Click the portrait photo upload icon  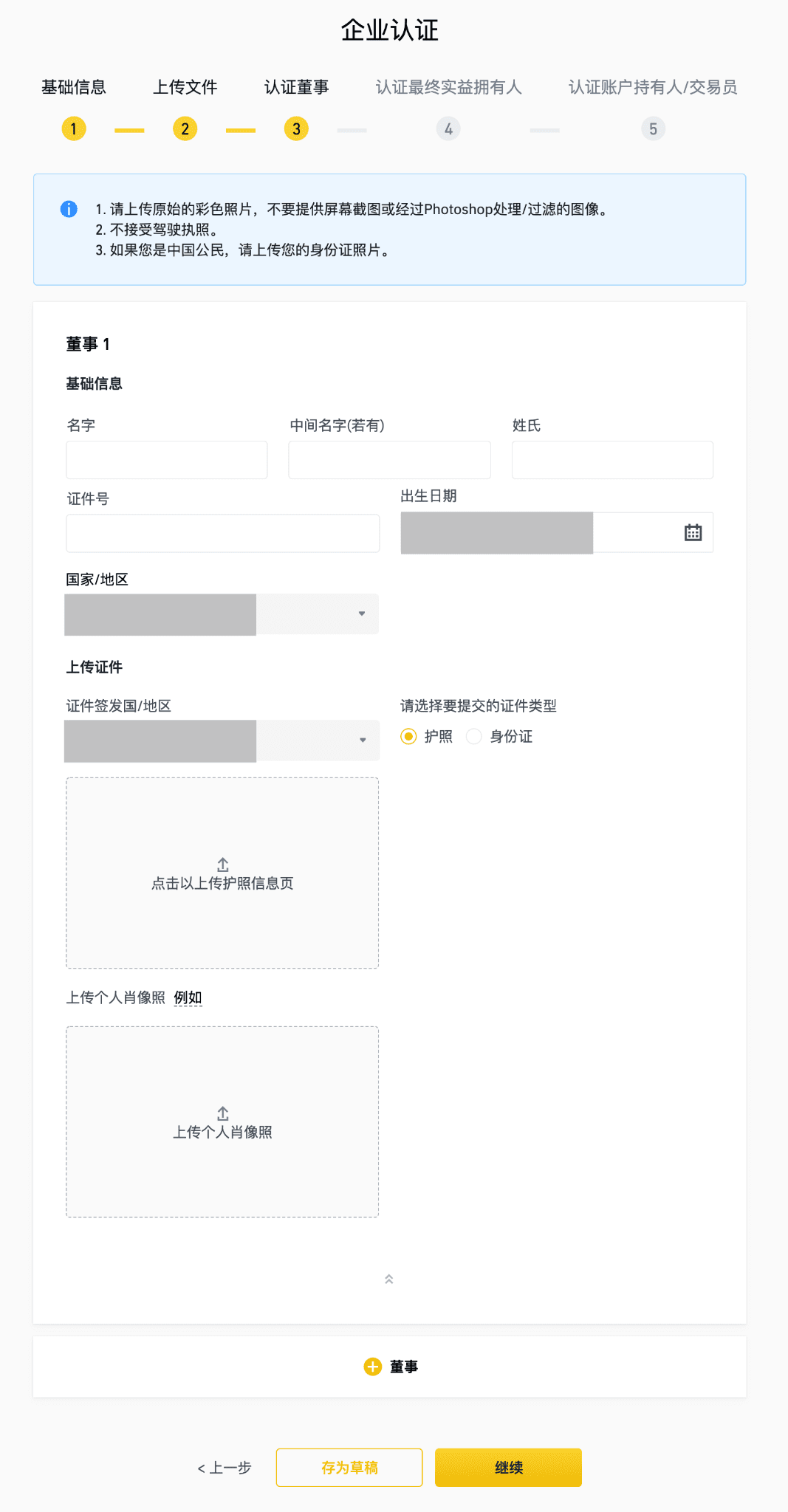tap(222, 1113)
